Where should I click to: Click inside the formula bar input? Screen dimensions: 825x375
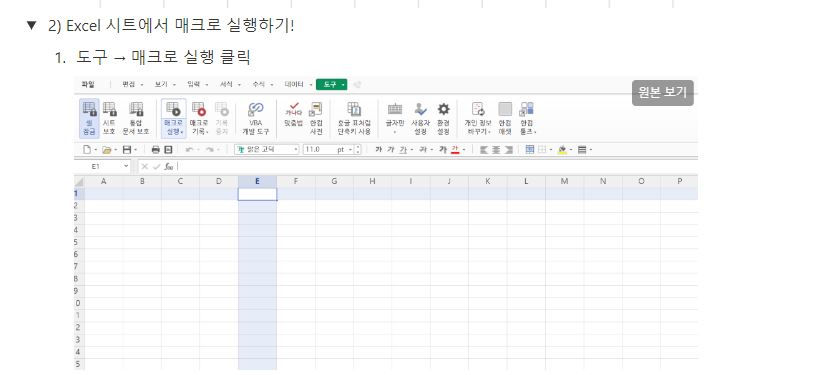pos(437,166)
